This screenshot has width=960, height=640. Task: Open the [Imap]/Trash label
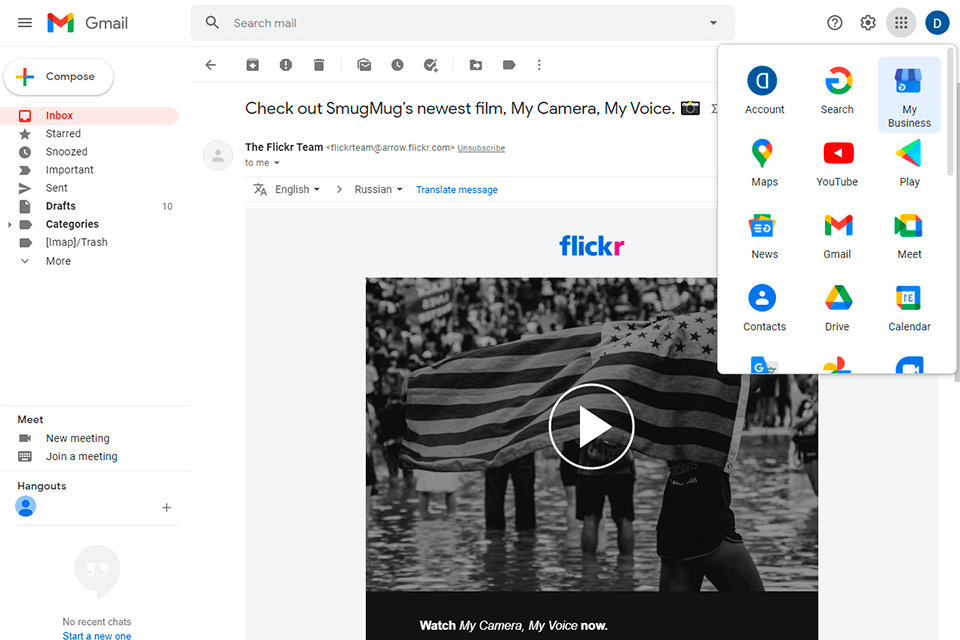[89, 242]
